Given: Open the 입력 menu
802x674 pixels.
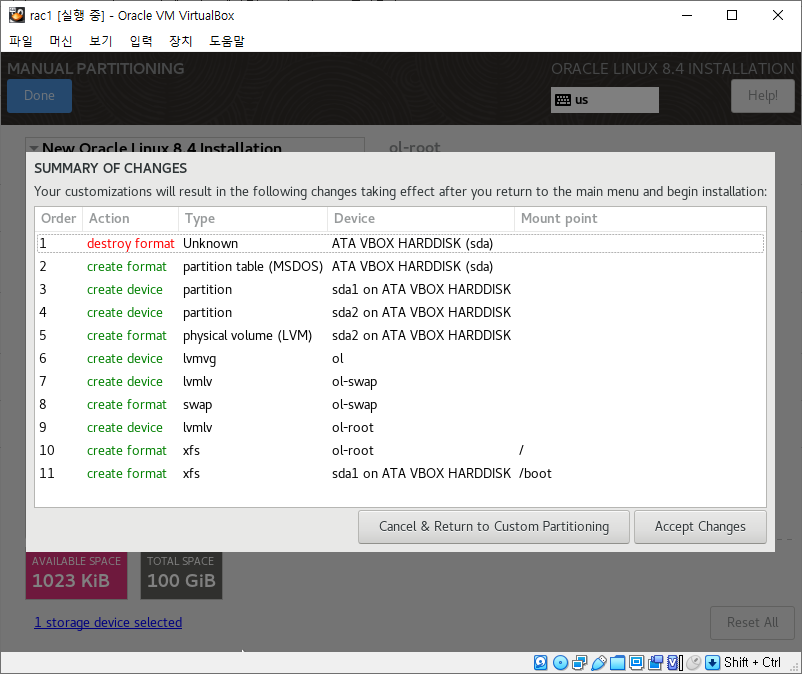Looking at the screenshot, I should tap(141, 41).
